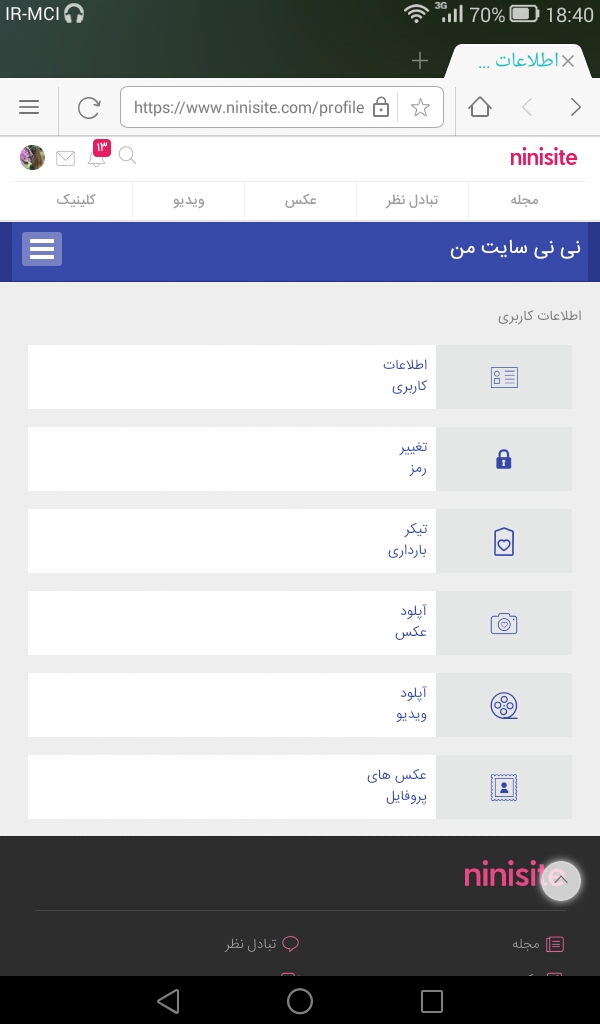Open the تغییر رمز option
The width and height of the screenshot is (600, 1024).
300,459
